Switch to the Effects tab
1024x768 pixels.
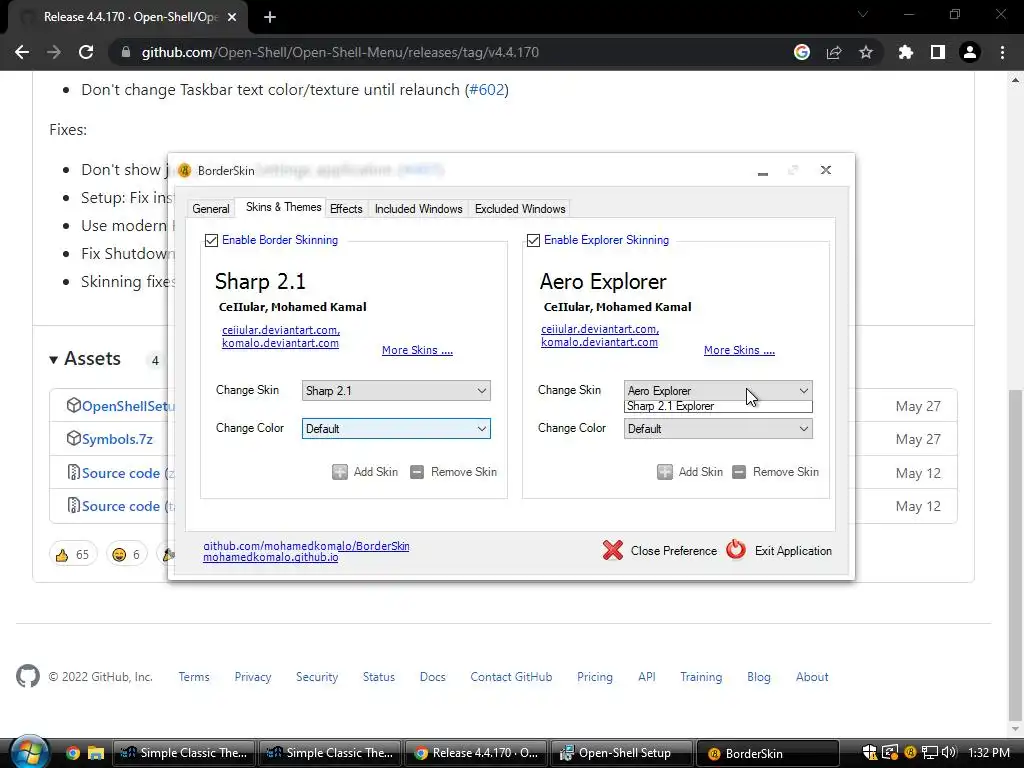[346, 208]
